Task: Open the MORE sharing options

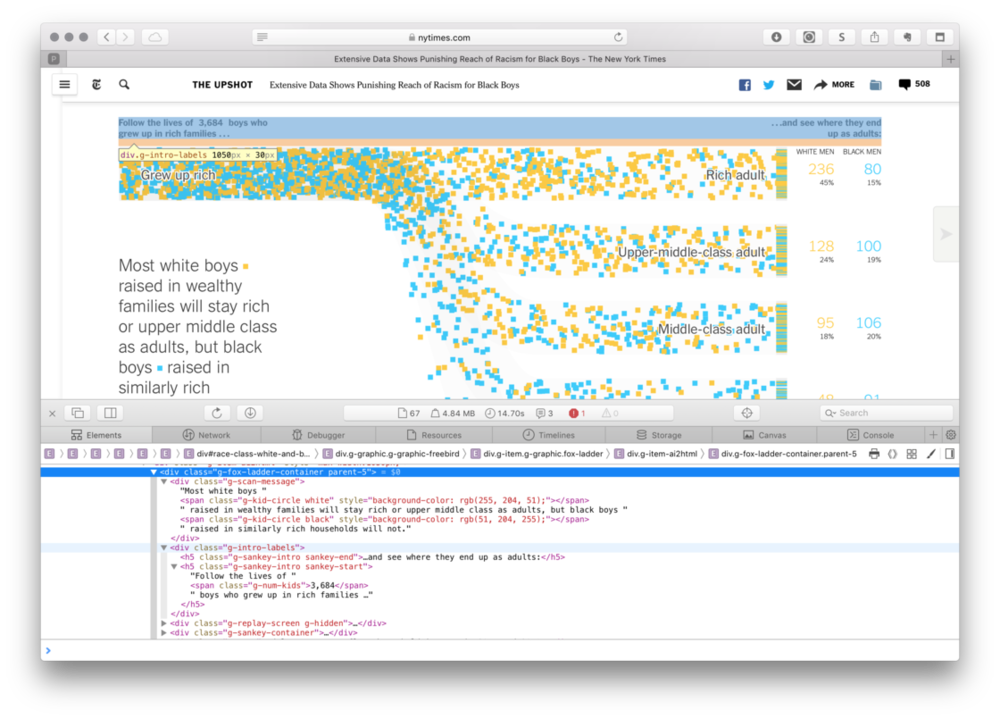Action: 834,84
